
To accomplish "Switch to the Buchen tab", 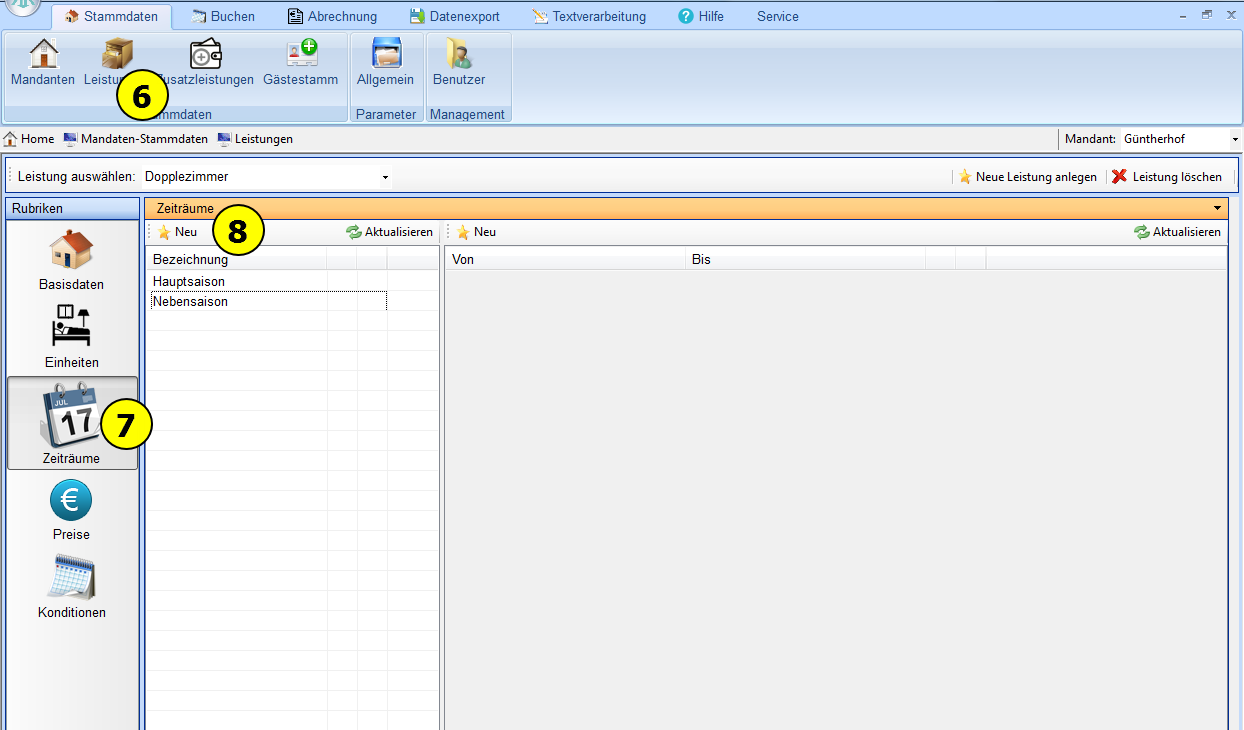I will (x=223, y=16).
